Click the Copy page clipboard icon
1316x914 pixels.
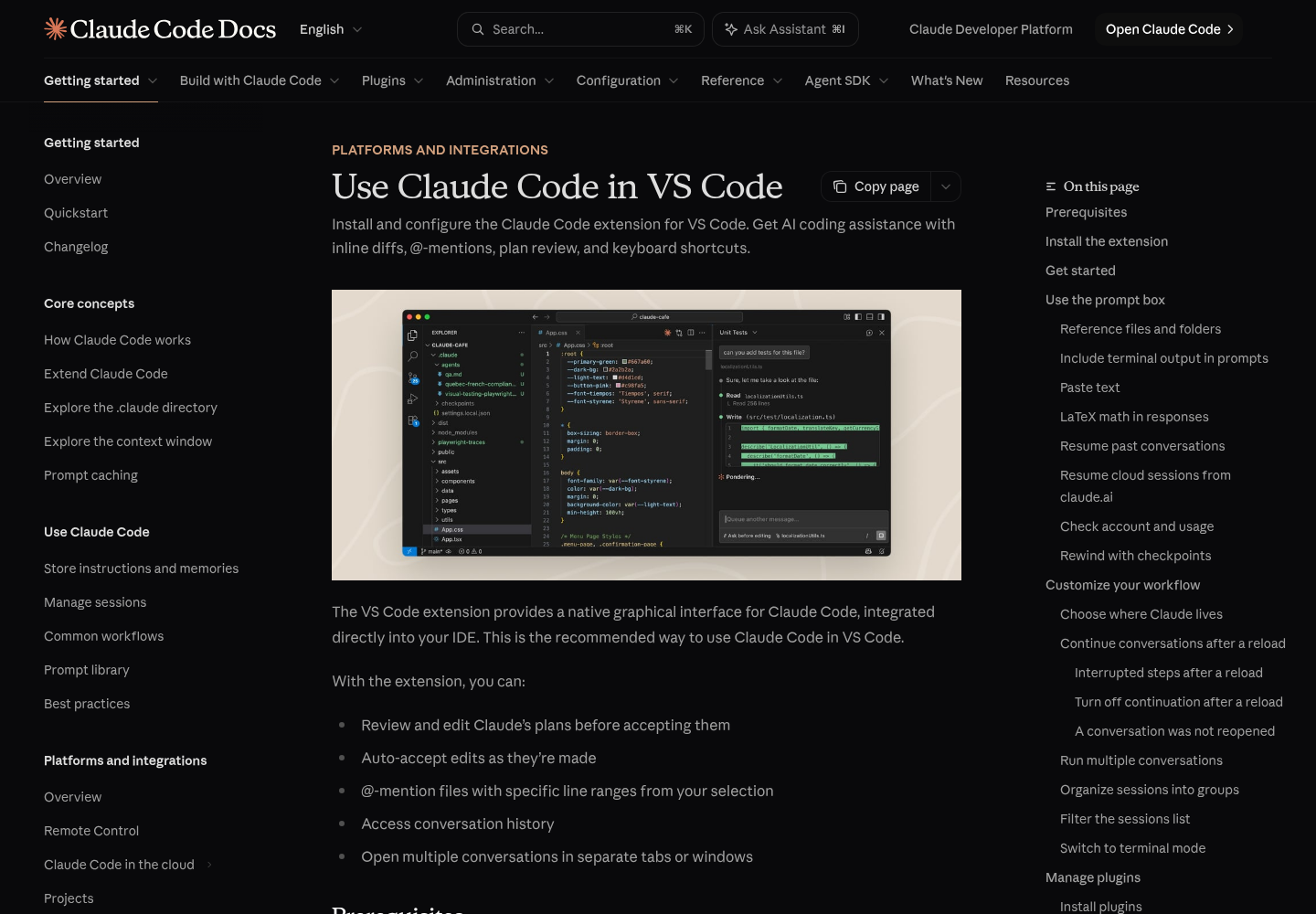click(840, 186)
